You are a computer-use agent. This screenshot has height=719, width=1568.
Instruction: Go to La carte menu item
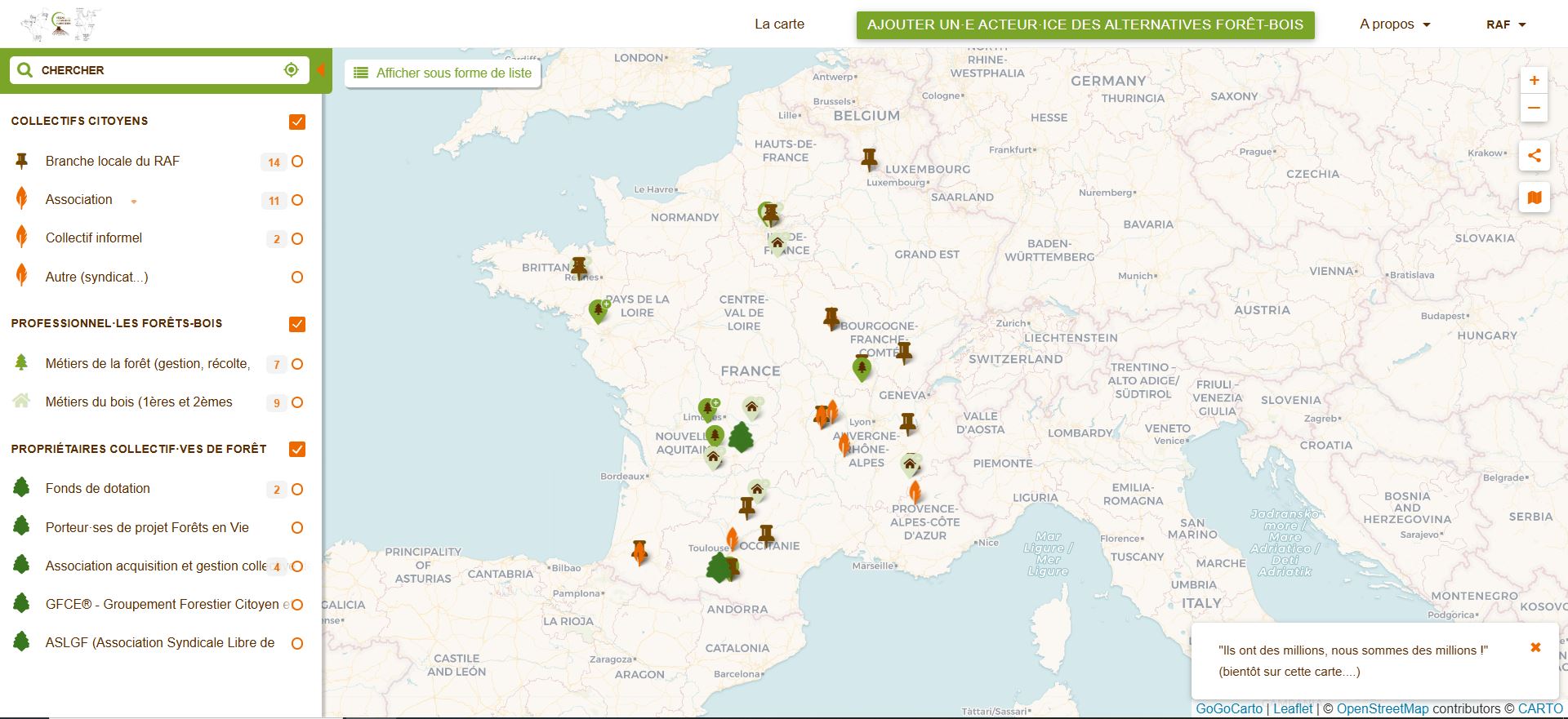[x=779, y=24]
